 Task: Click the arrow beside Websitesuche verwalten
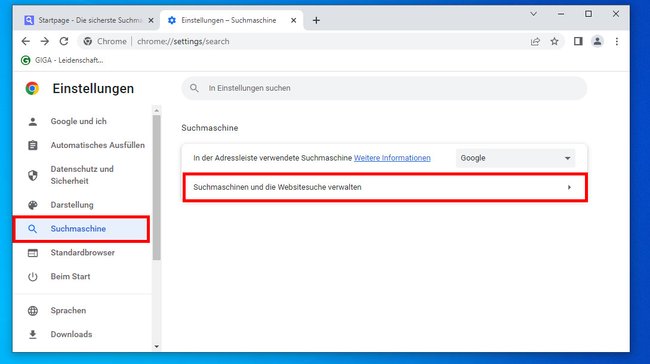coord(569,187)
